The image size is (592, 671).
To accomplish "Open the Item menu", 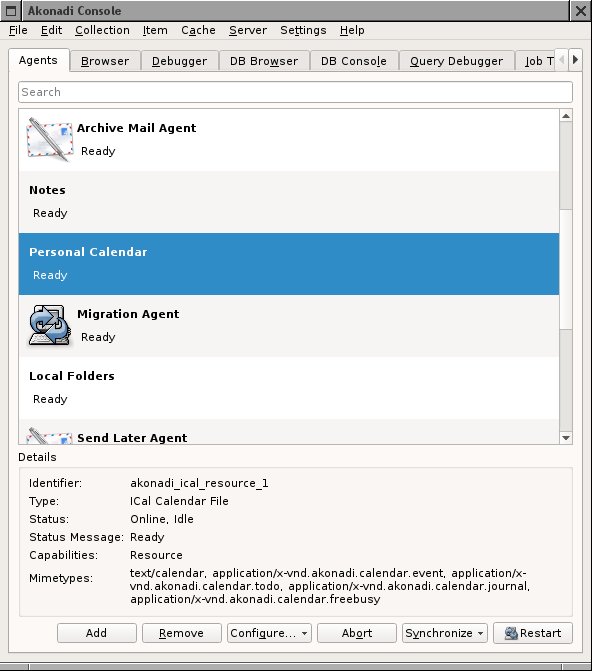I will coord(155,30).
